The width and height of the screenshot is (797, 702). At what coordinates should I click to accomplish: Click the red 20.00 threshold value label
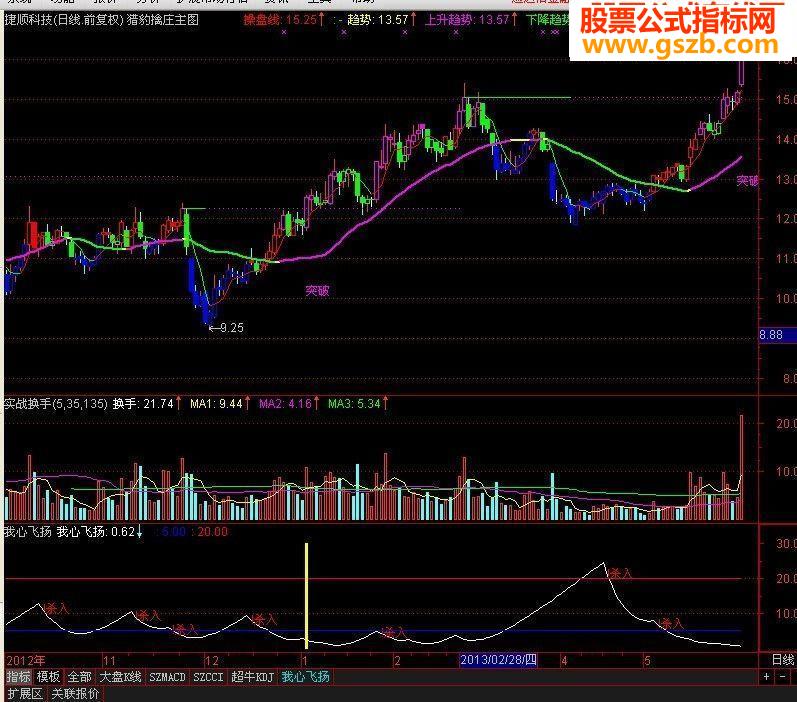[x=212, y=532]
